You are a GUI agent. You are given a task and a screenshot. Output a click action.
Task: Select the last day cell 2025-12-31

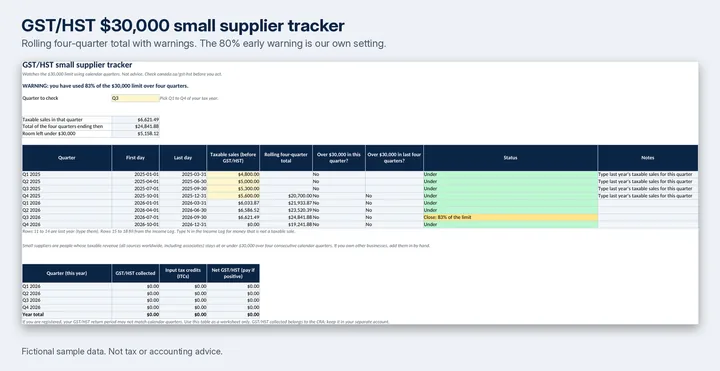183,196
